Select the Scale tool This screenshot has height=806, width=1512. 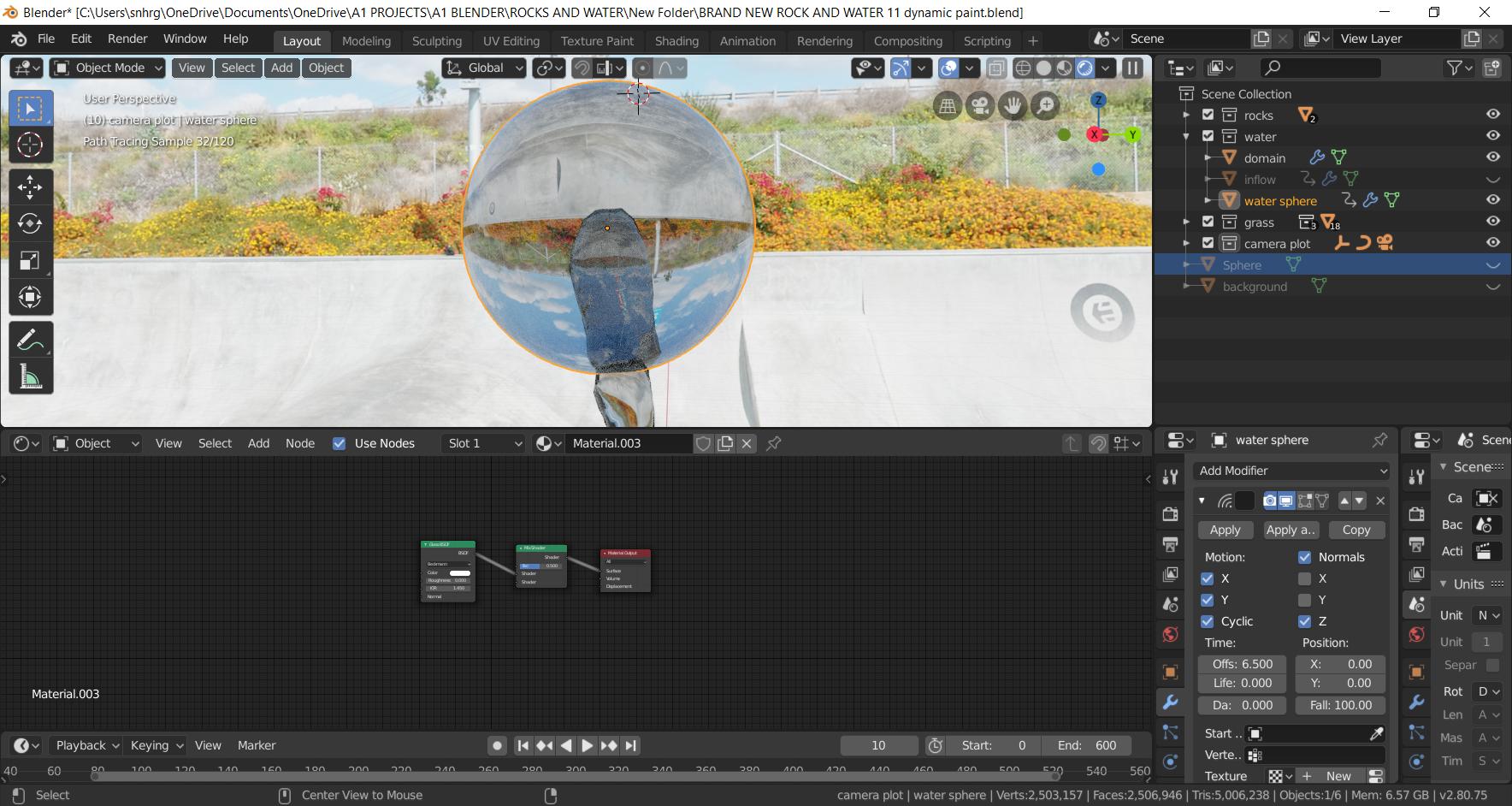(x=30, y=260)
